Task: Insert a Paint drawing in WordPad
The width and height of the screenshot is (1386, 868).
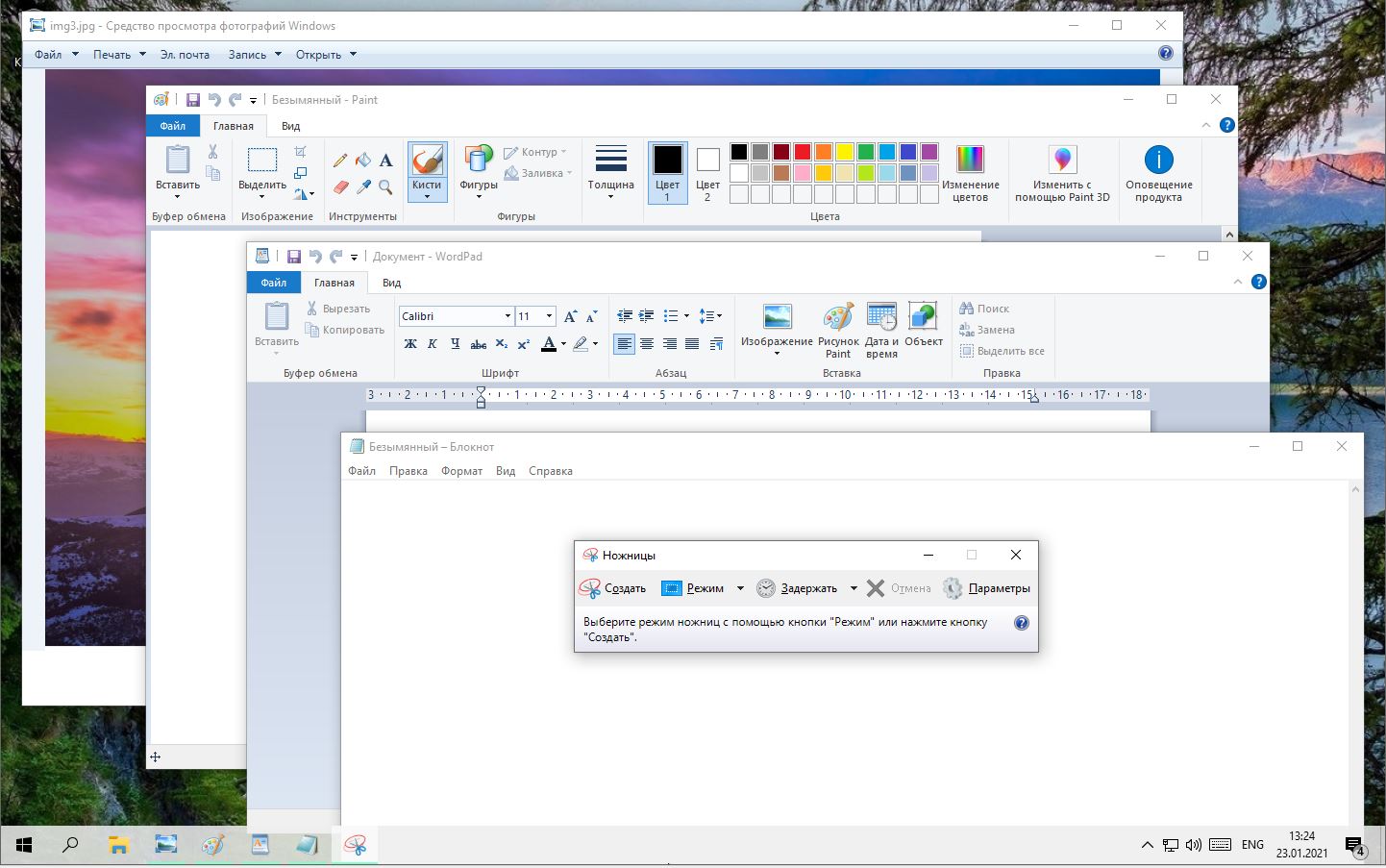Action: click(x=838, y=329)
